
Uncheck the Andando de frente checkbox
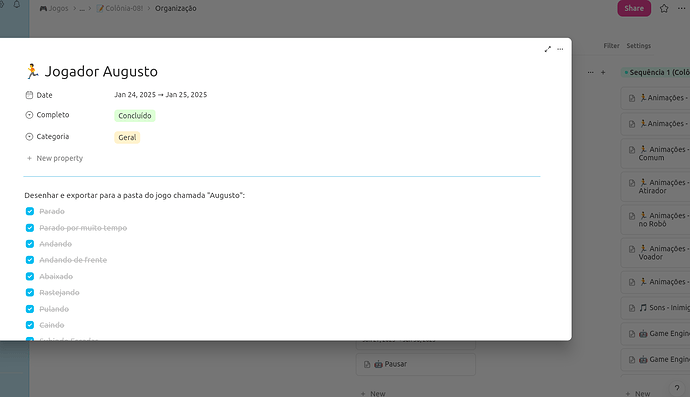(x=30, y=260)
